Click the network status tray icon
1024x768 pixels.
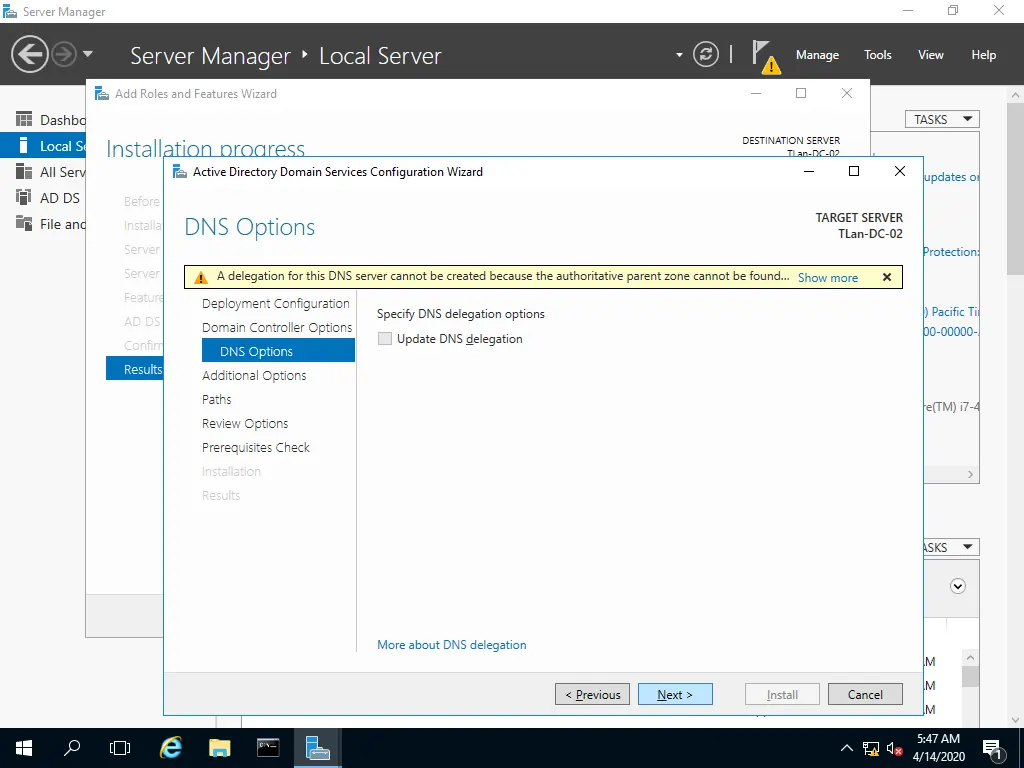[x=871, y=748]
